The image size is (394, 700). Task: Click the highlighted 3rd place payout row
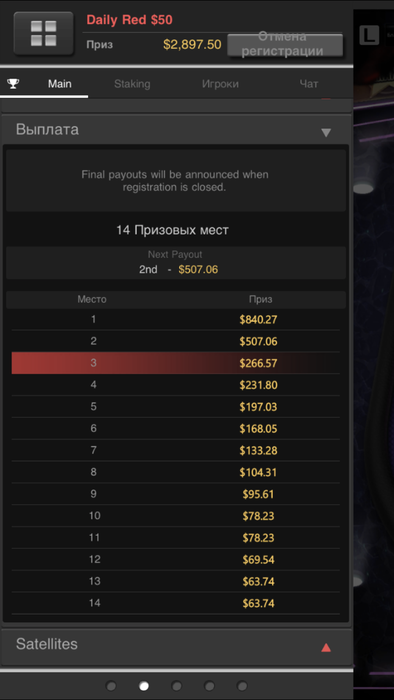[x=176, y=363]
